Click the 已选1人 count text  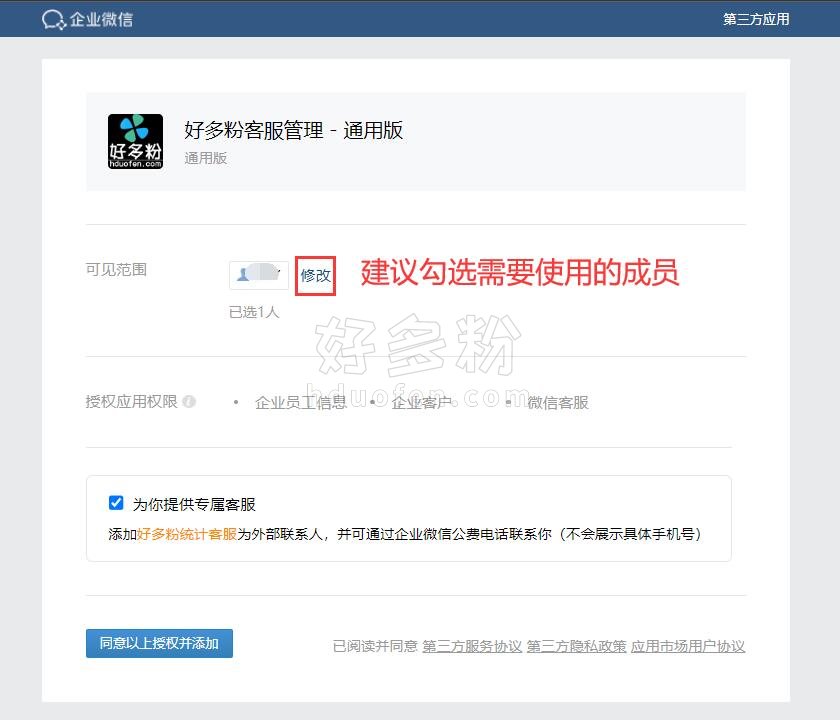(x=254, y=312)
